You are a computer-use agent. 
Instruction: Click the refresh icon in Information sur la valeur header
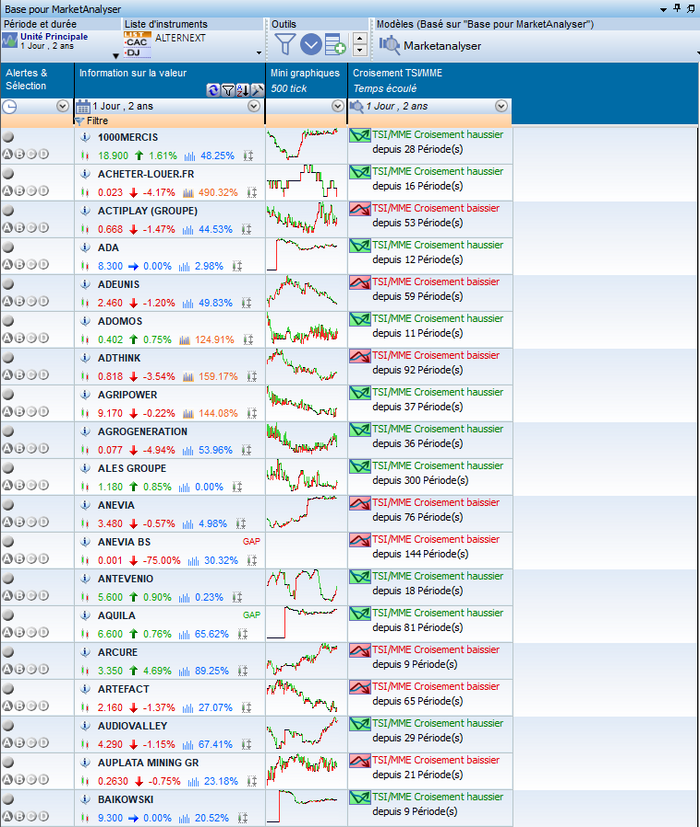coord(213,90)
